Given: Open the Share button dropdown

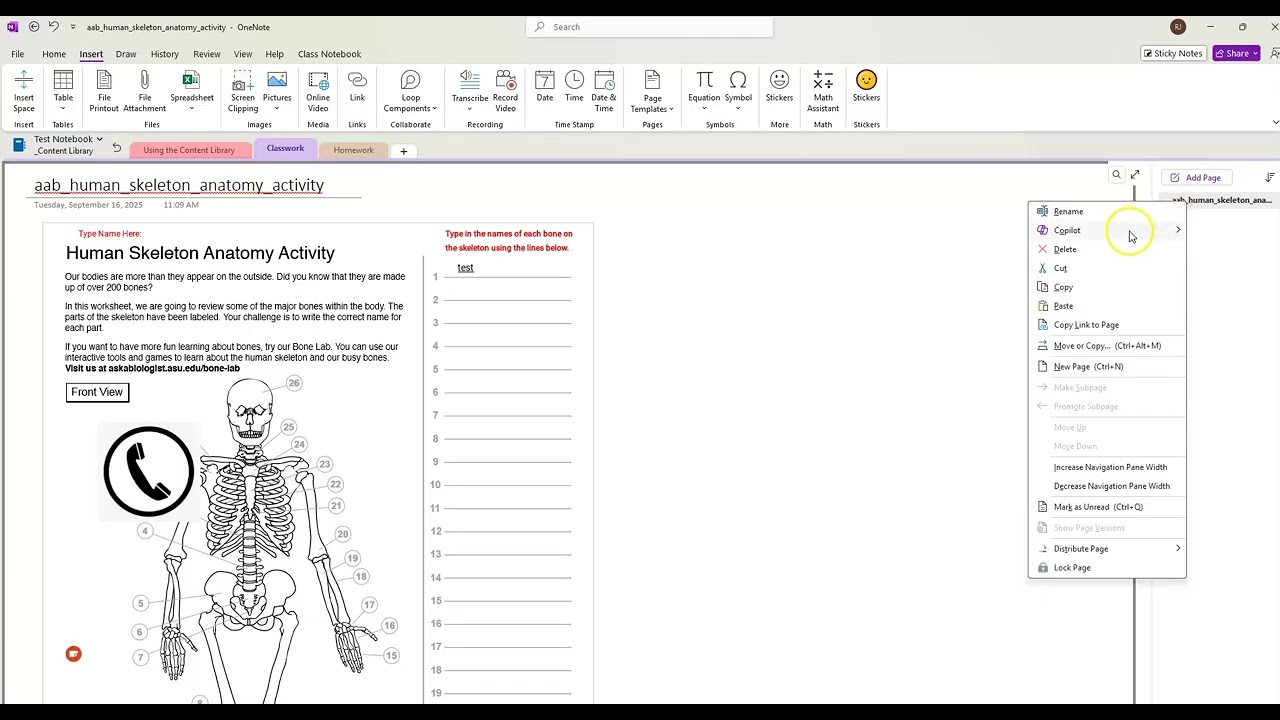Looking at the screenshot, I should coord(1255,54).
